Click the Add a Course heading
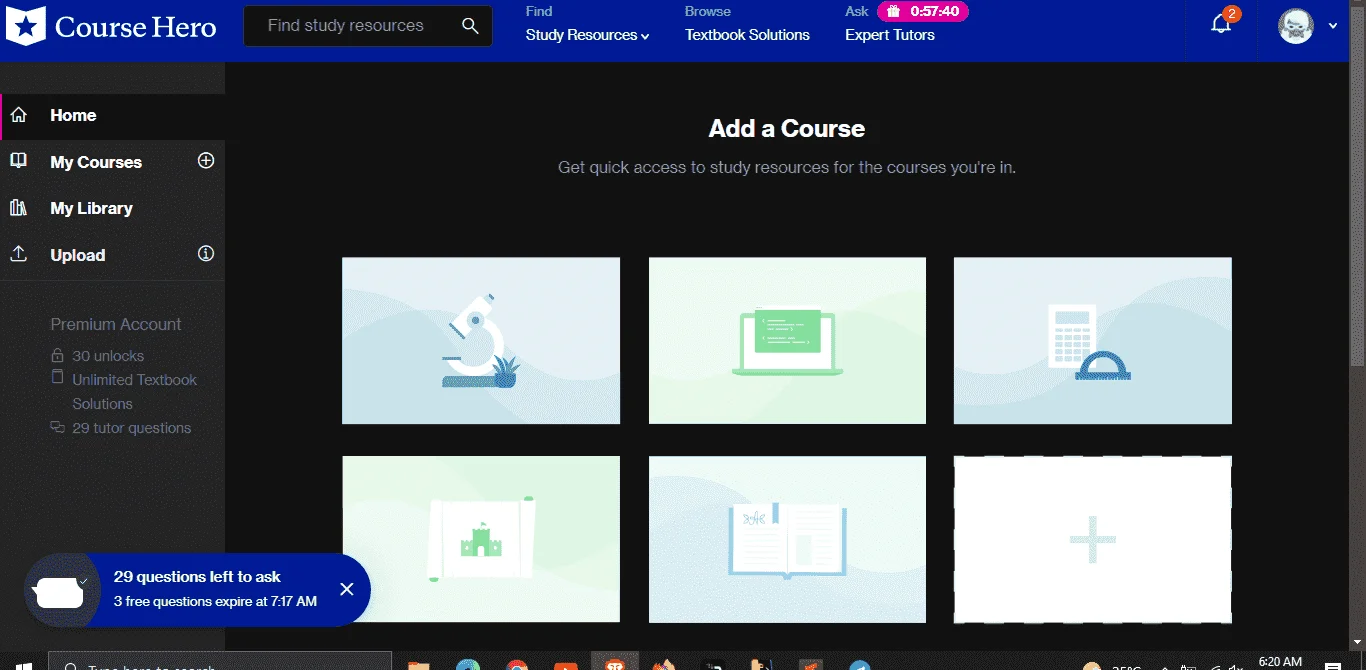 [x=787, y=128]
